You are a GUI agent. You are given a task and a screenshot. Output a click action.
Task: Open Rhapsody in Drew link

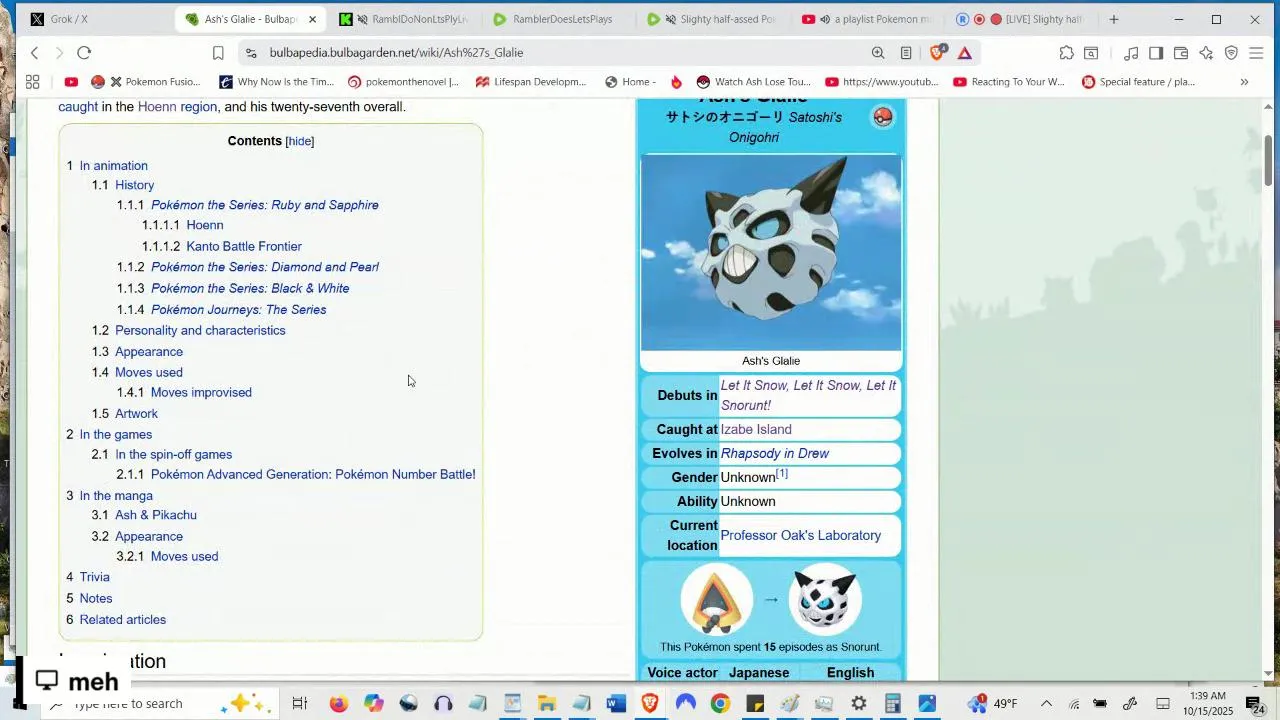pyautogui.click(x=775, y=453)
